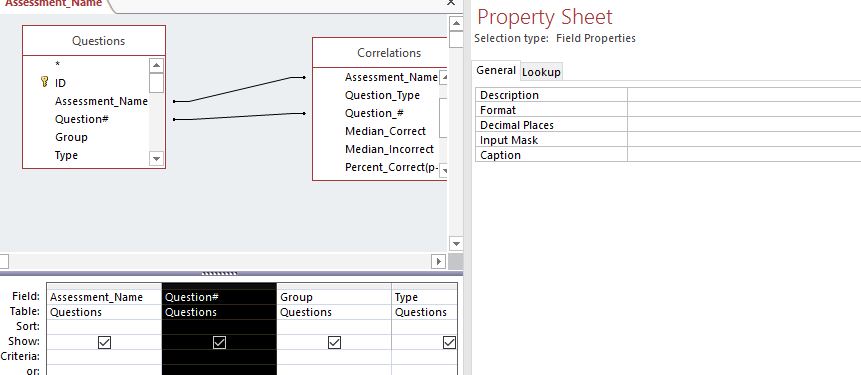Disable Show checkbox in Group column

pyautogui.click(x=334, y=343)
